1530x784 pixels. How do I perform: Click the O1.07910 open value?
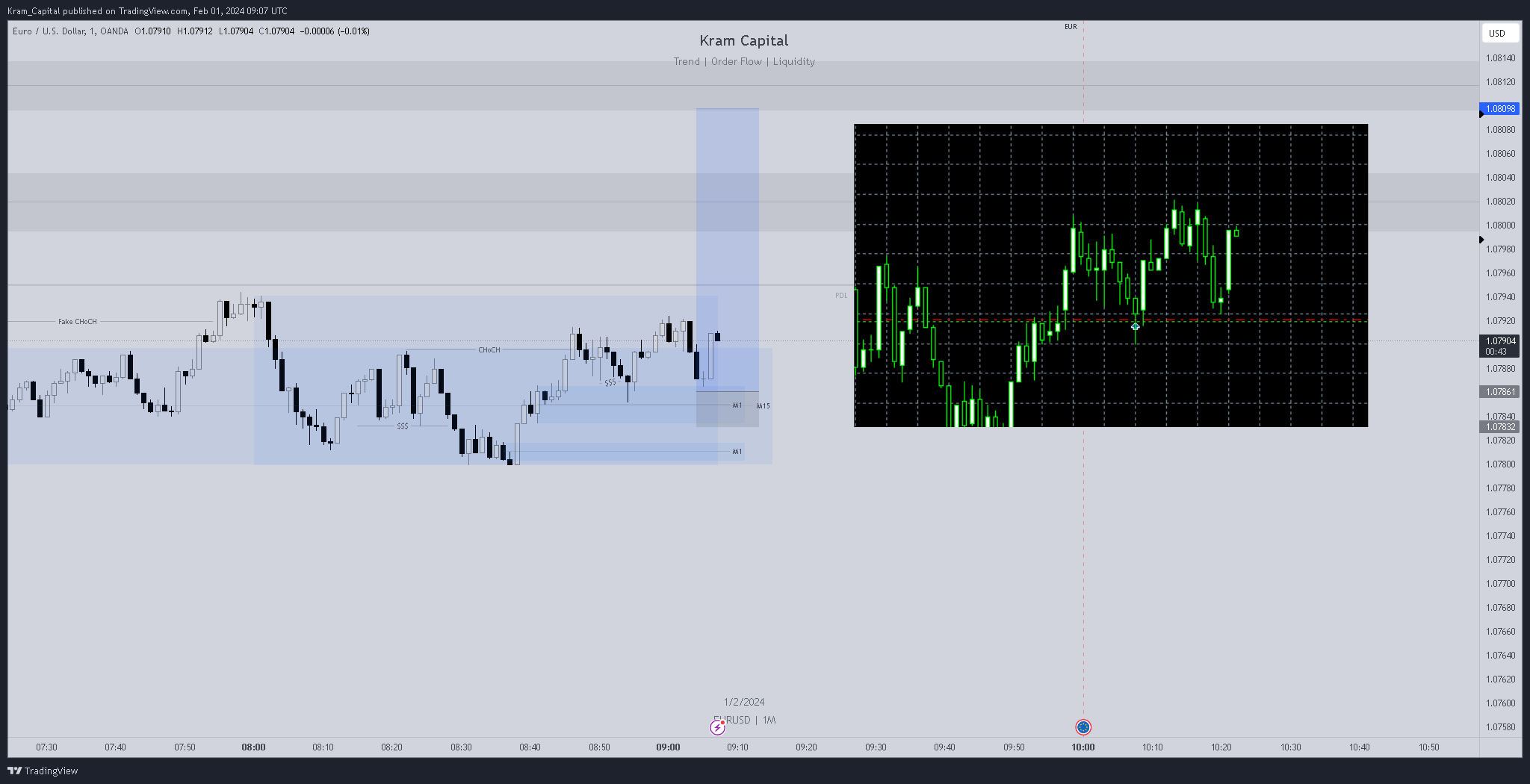click(x=152, y=31)
